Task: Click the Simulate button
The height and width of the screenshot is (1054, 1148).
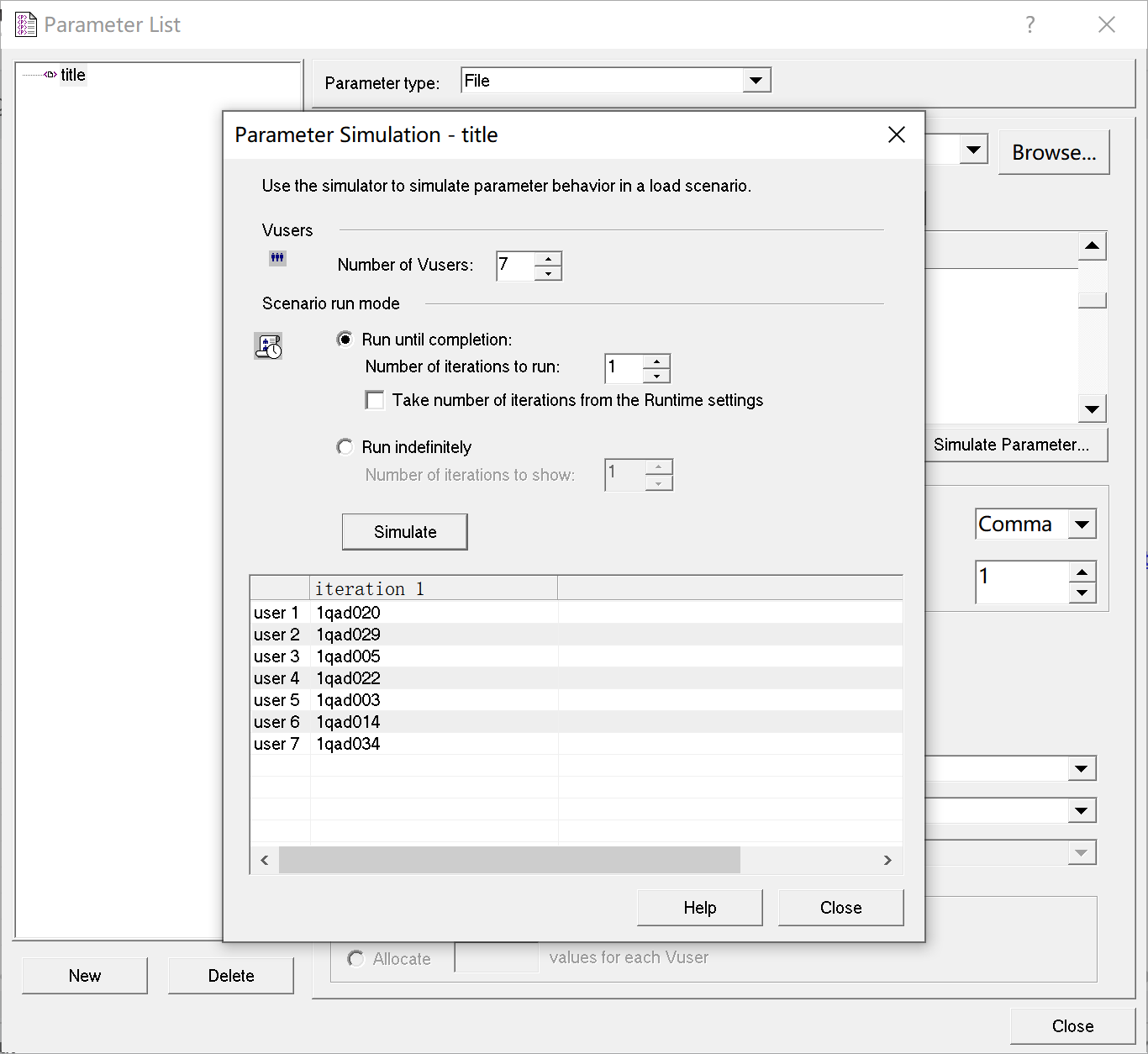Action: pyautogui.click(x=405, y=532)
